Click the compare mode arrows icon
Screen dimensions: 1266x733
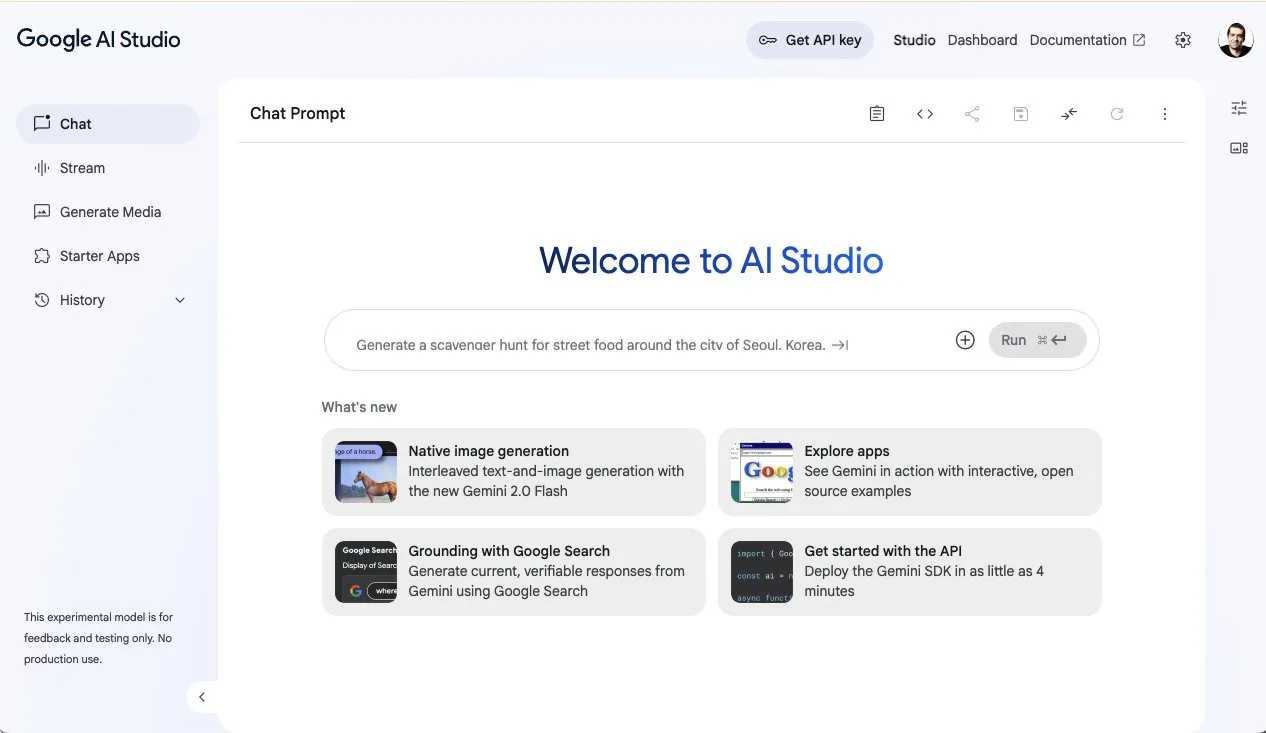[x=1069, y=114]
